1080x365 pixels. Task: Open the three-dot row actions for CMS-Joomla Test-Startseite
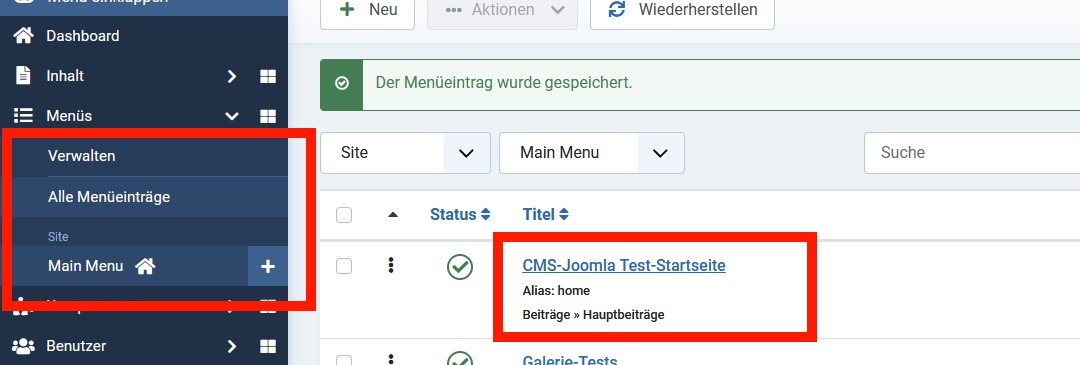(391, 265)
